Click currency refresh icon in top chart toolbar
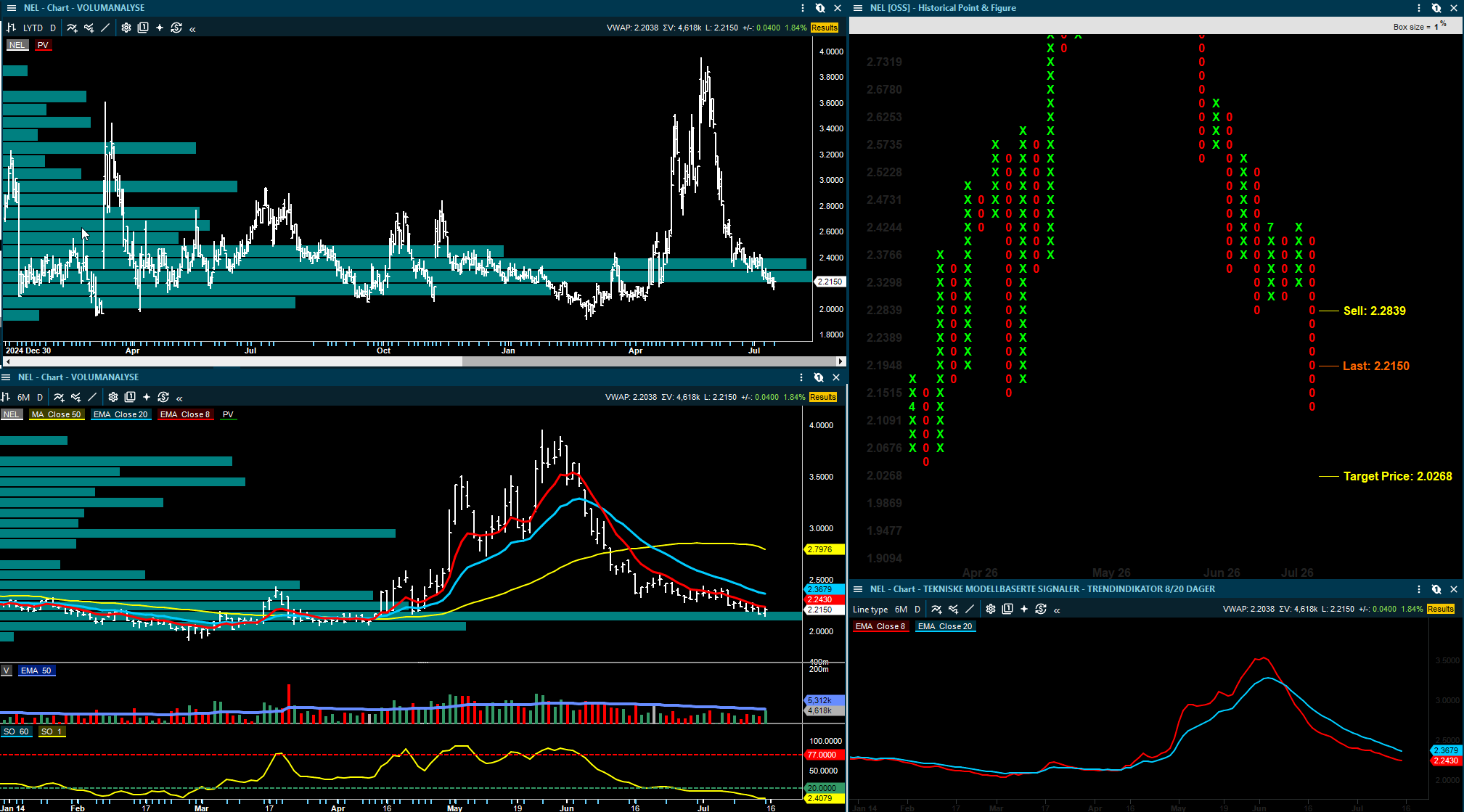This screenshot has height=812, width=1464. click(x=176, y=28)
